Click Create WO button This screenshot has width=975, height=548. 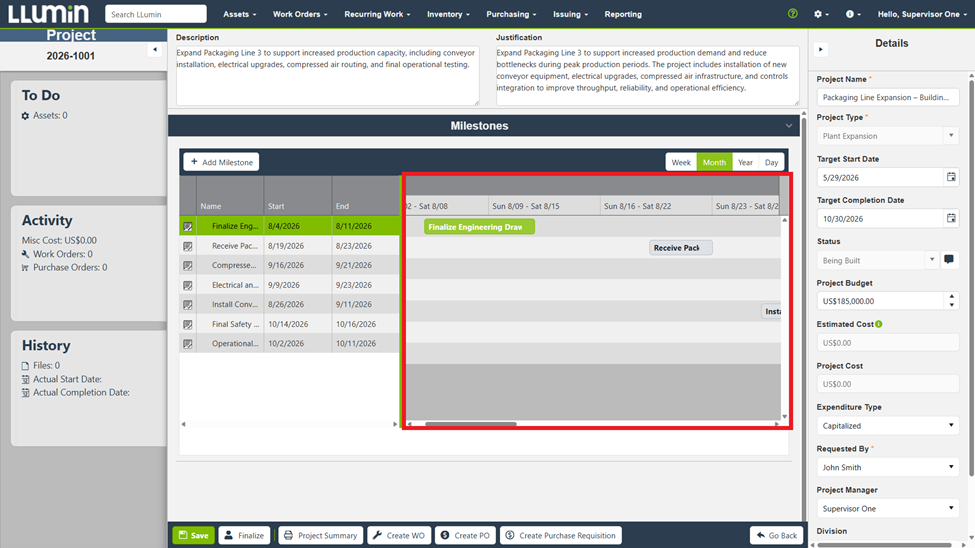point(399,535)
